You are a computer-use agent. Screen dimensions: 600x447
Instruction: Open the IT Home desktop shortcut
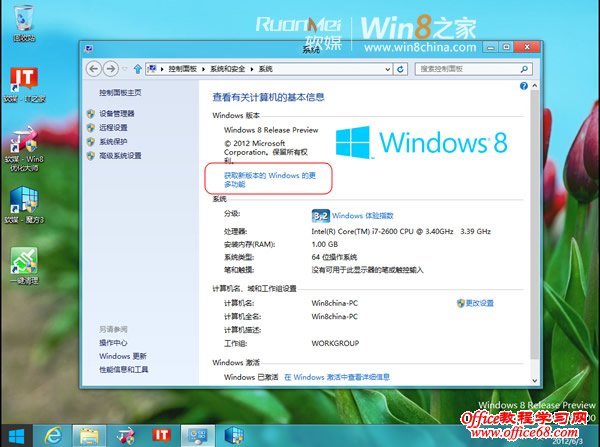tap(24, 84)
